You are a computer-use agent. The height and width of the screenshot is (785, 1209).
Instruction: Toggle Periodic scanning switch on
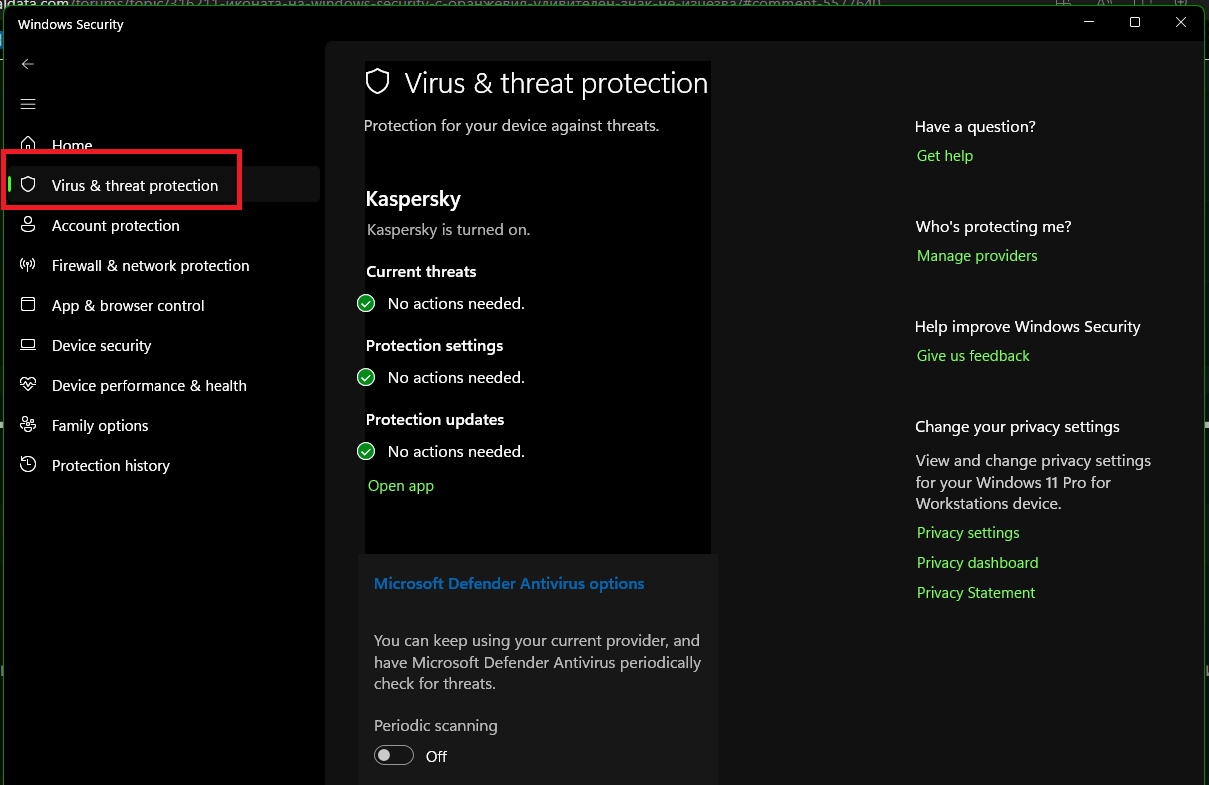click(x=394, y=756)
